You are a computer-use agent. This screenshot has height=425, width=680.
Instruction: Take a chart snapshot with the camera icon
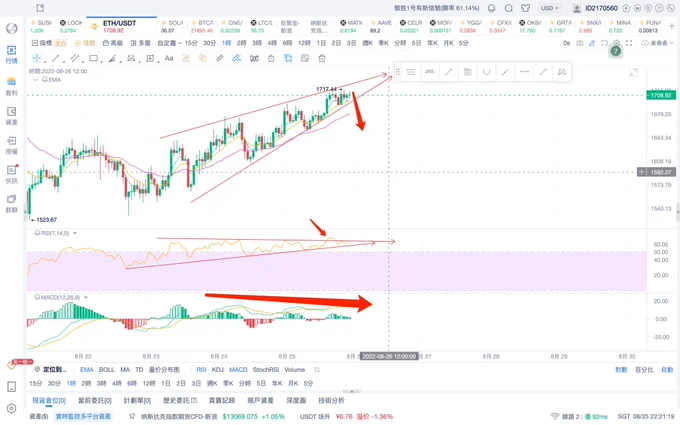(579, 43)
